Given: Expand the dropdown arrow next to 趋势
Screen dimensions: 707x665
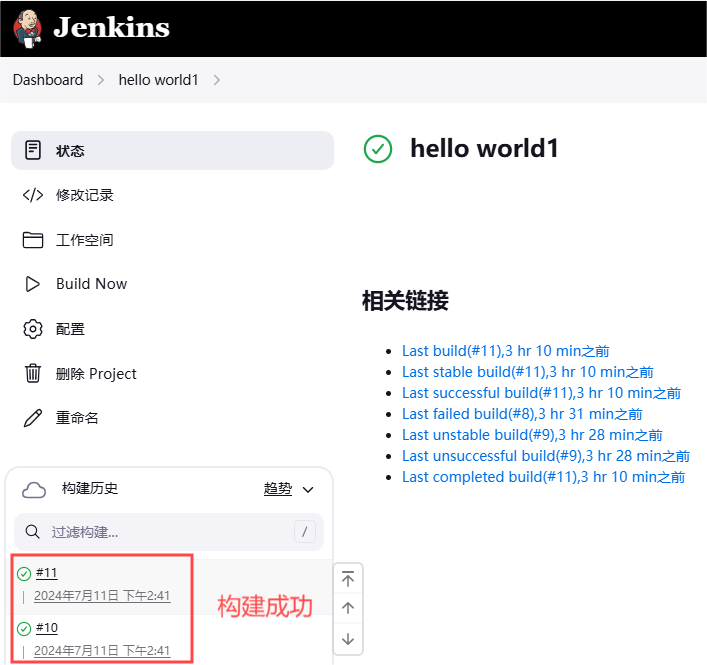Looking at the screenshot, I should pos(308,490).
